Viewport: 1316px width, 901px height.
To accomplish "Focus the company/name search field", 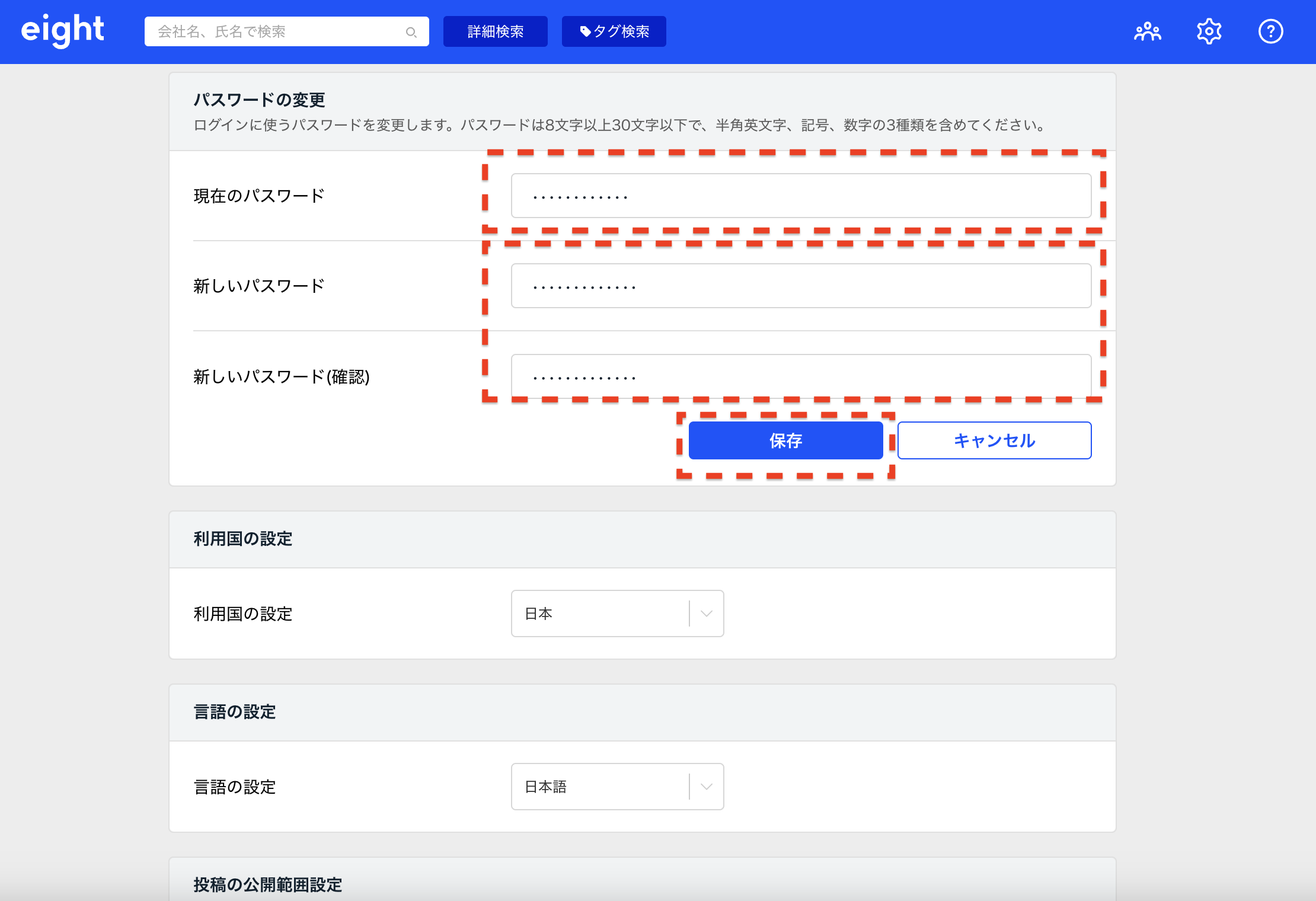I will tap(279, 31).
